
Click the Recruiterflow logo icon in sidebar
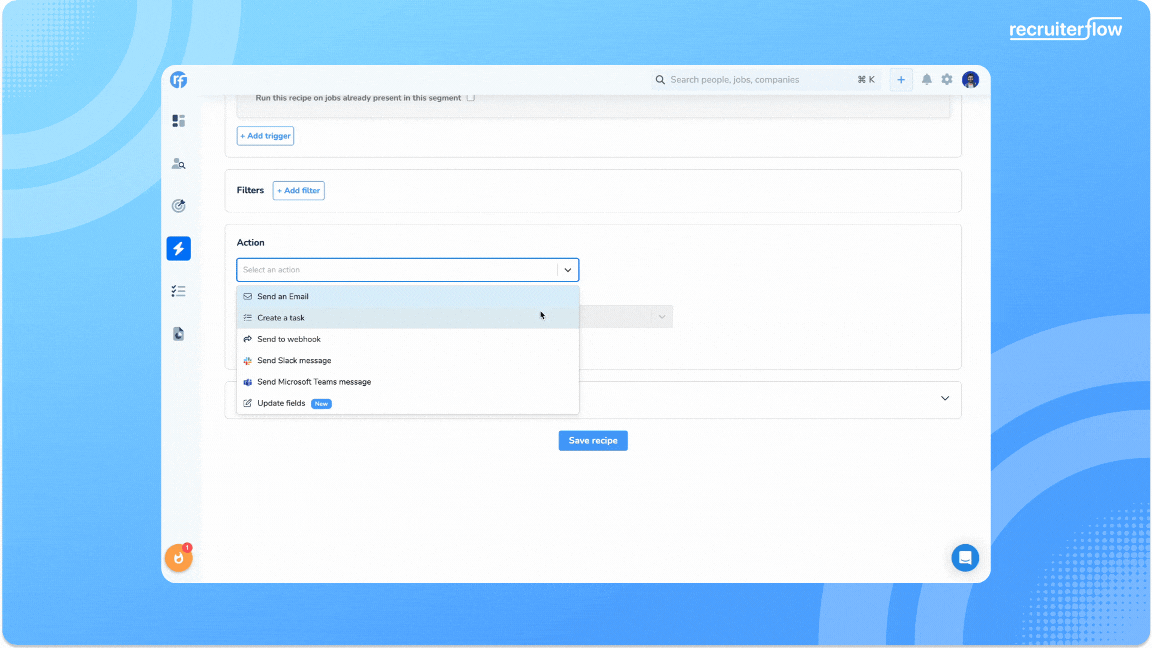tap(179, 80)
